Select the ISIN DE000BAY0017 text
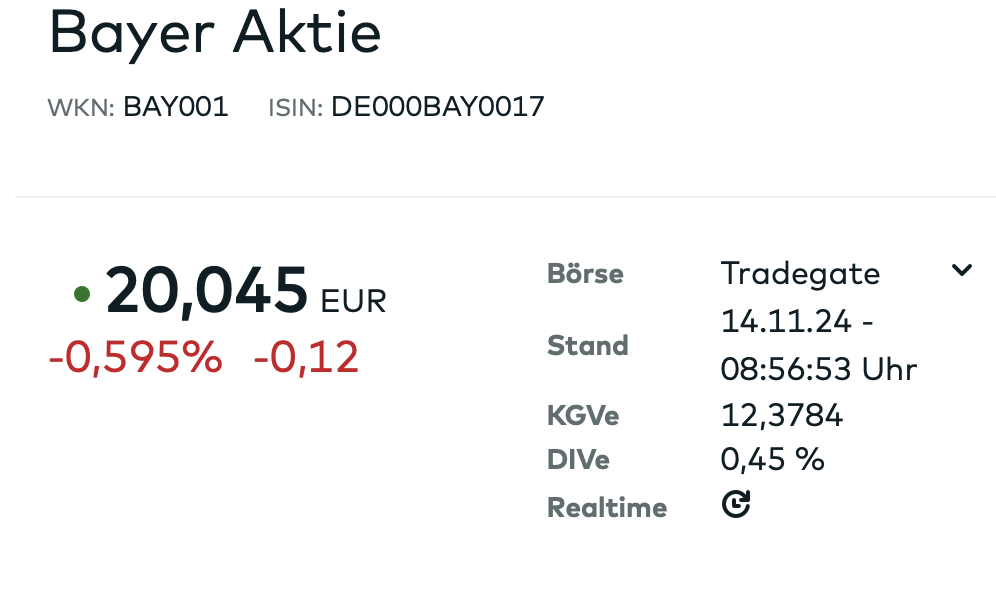Screen dimensions: 996x594 tap(437, 107)
